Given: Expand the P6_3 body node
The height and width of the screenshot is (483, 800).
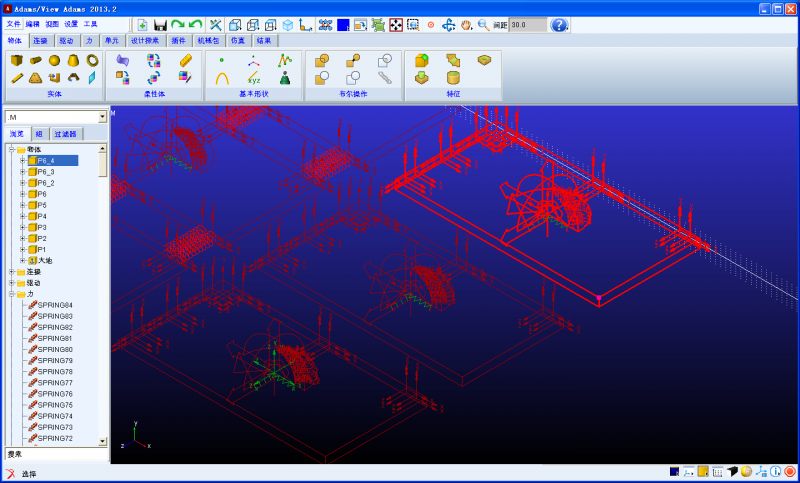Looking at the screenshot, I should (22, 172).
